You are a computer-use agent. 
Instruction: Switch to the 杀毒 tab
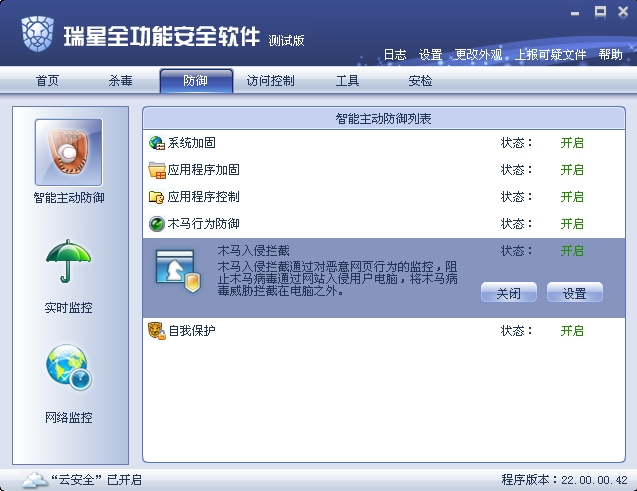click(x=121, y=81)
